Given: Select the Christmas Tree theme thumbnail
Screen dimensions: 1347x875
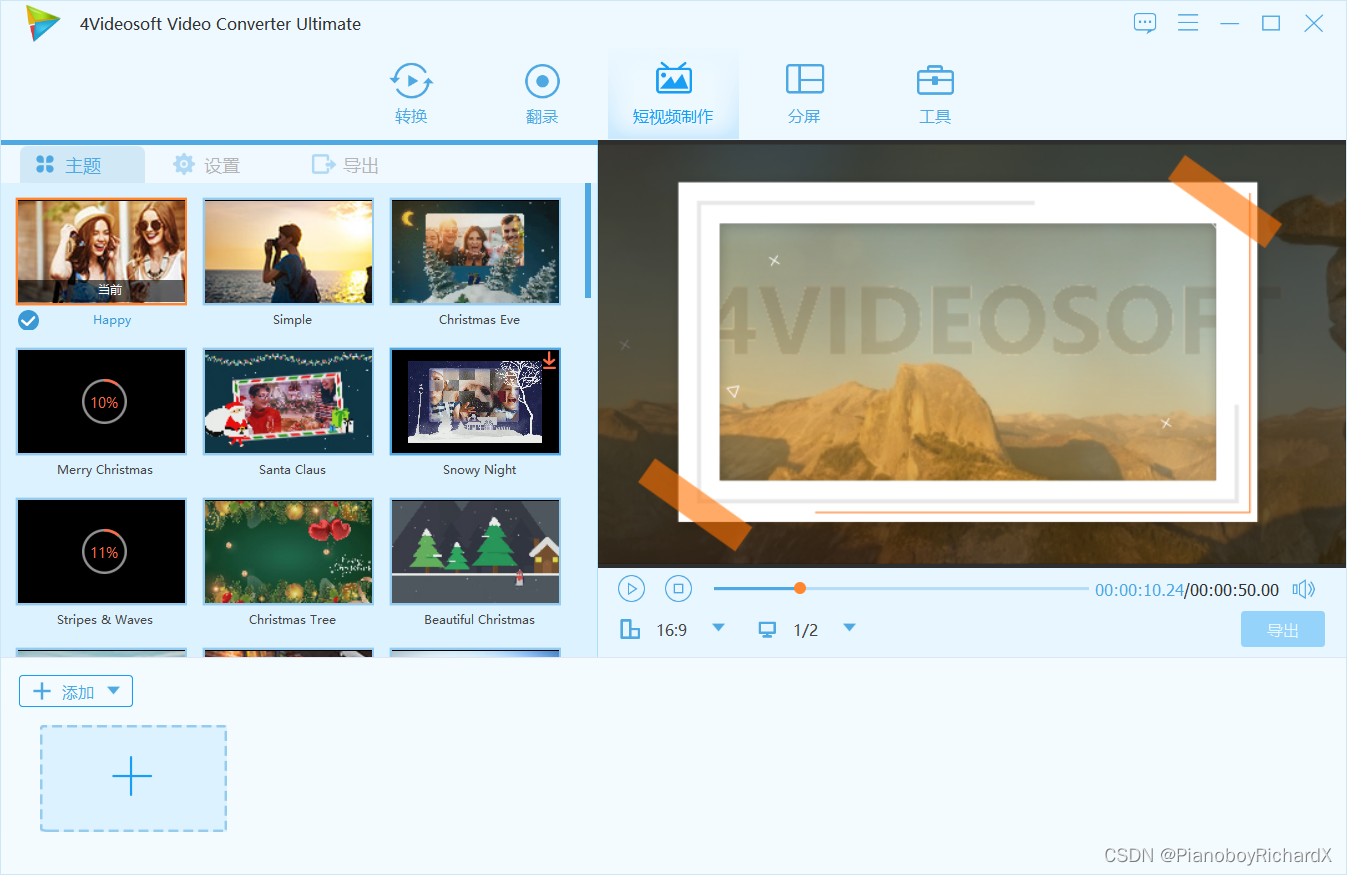Looking at the screenshot, I should click(x=288, y=551).
